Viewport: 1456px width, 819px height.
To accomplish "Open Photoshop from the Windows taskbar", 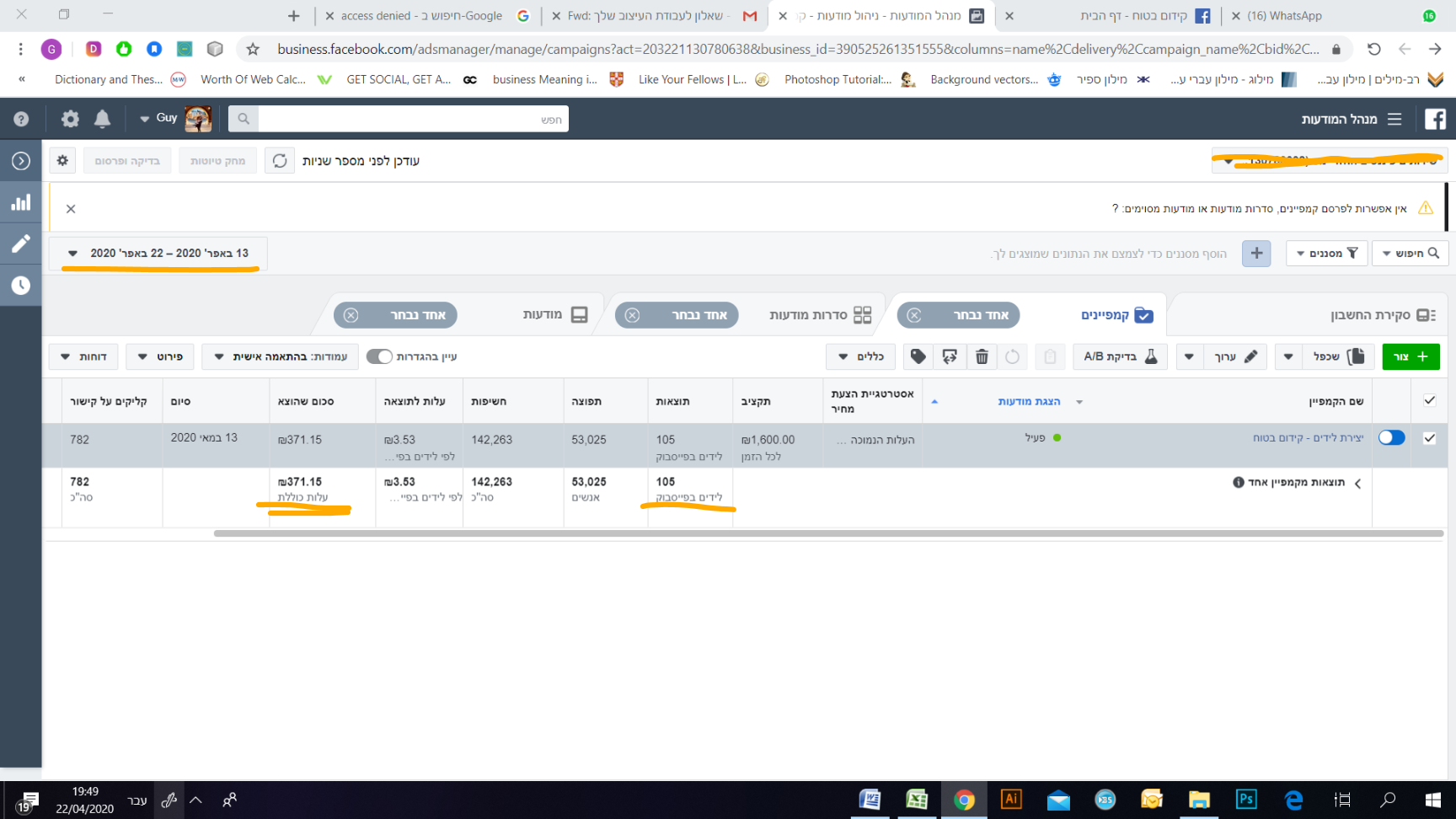I will [x=1246, y=799].
